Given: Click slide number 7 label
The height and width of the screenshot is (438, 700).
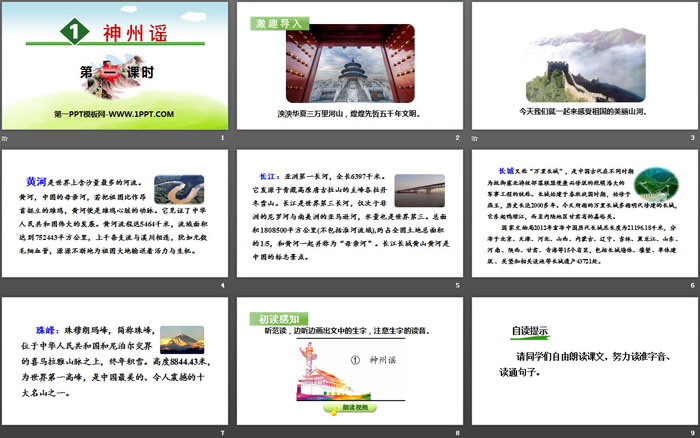Looking at the screenshot, I should [222, 433].
